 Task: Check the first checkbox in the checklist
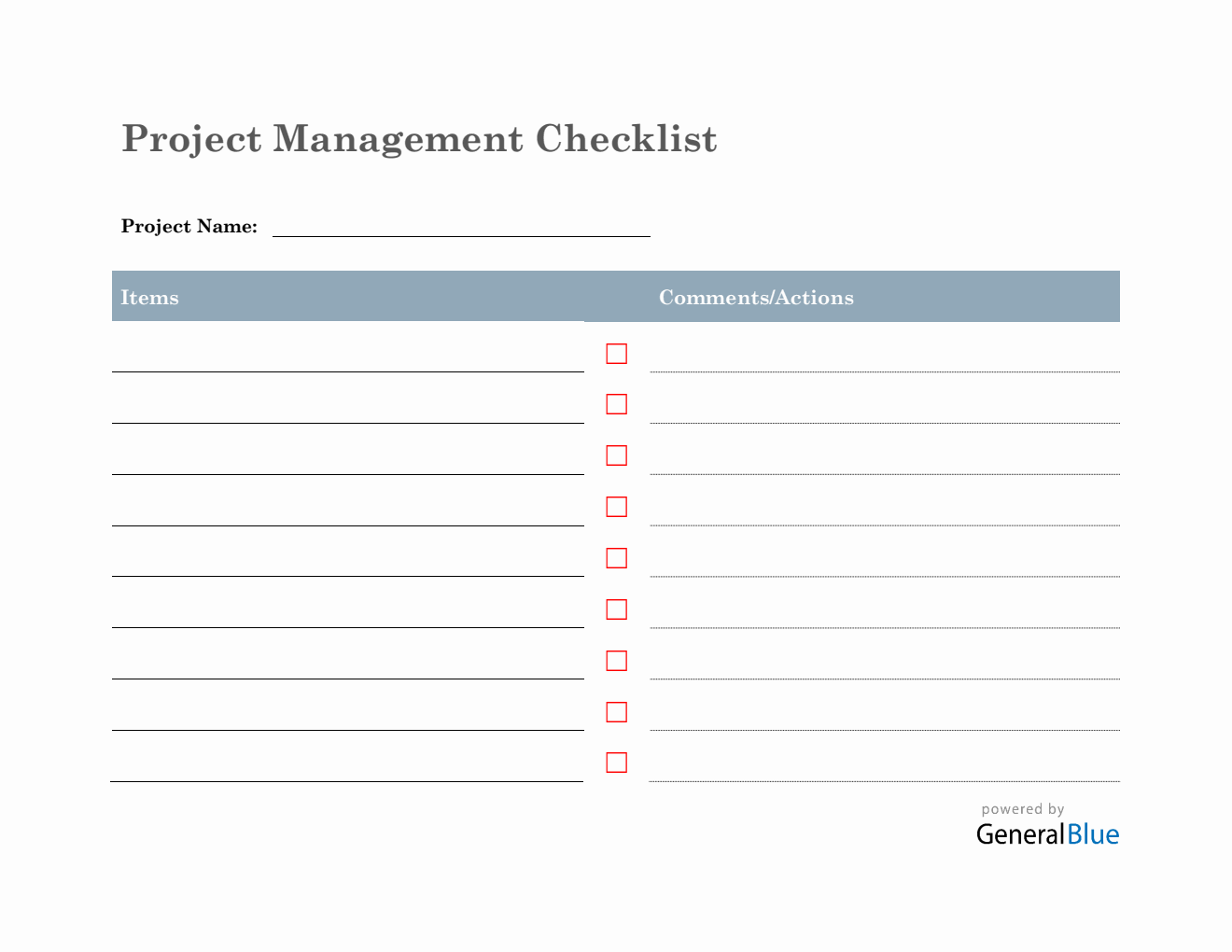(x=616, y=354)
